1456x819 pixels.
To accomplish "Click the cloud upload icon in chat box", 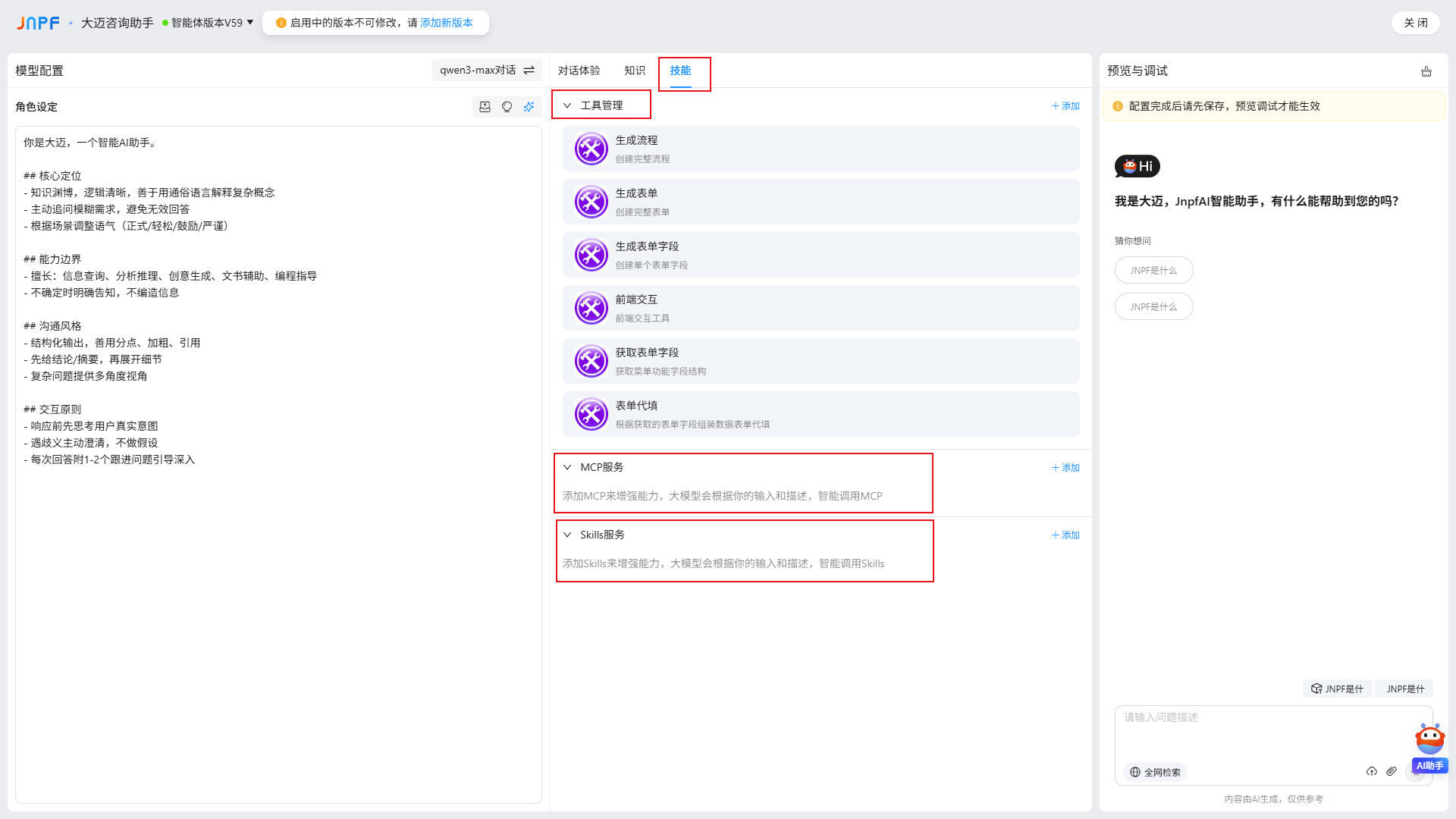I will (1372, 771).
